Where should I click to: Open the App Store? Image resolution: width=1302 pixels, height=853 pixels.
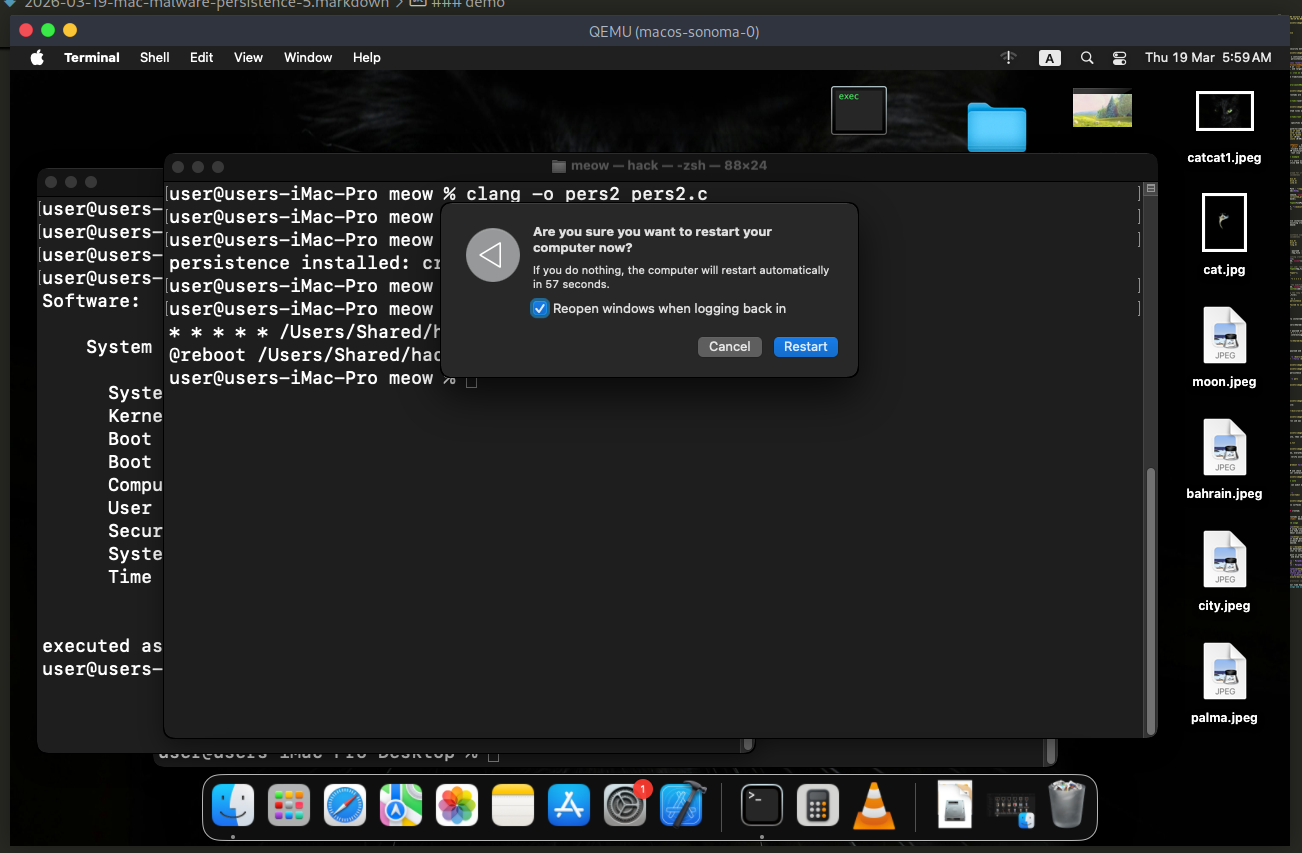tap(569, 804)
